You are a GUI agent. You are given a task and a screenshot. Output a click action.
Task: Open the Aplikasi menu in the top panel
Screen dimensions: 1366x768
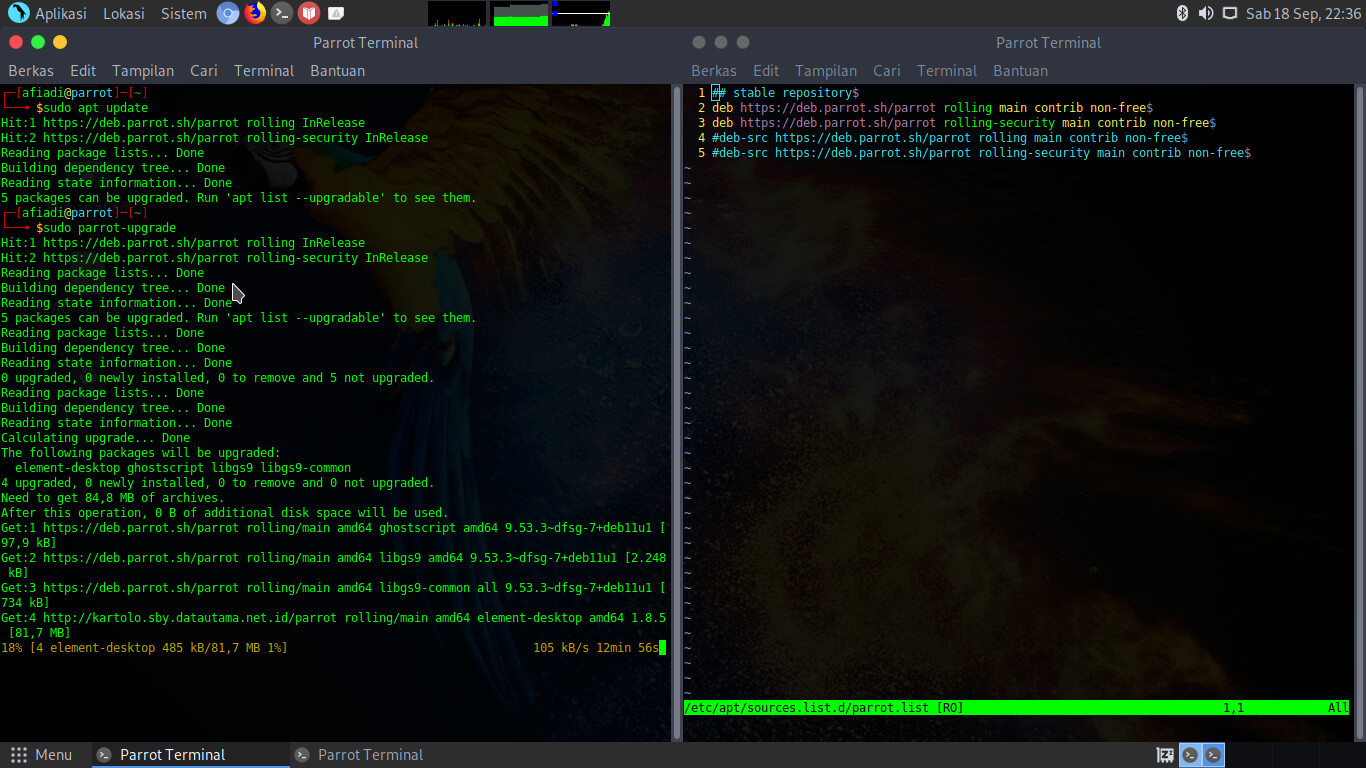tap(61, 13)
